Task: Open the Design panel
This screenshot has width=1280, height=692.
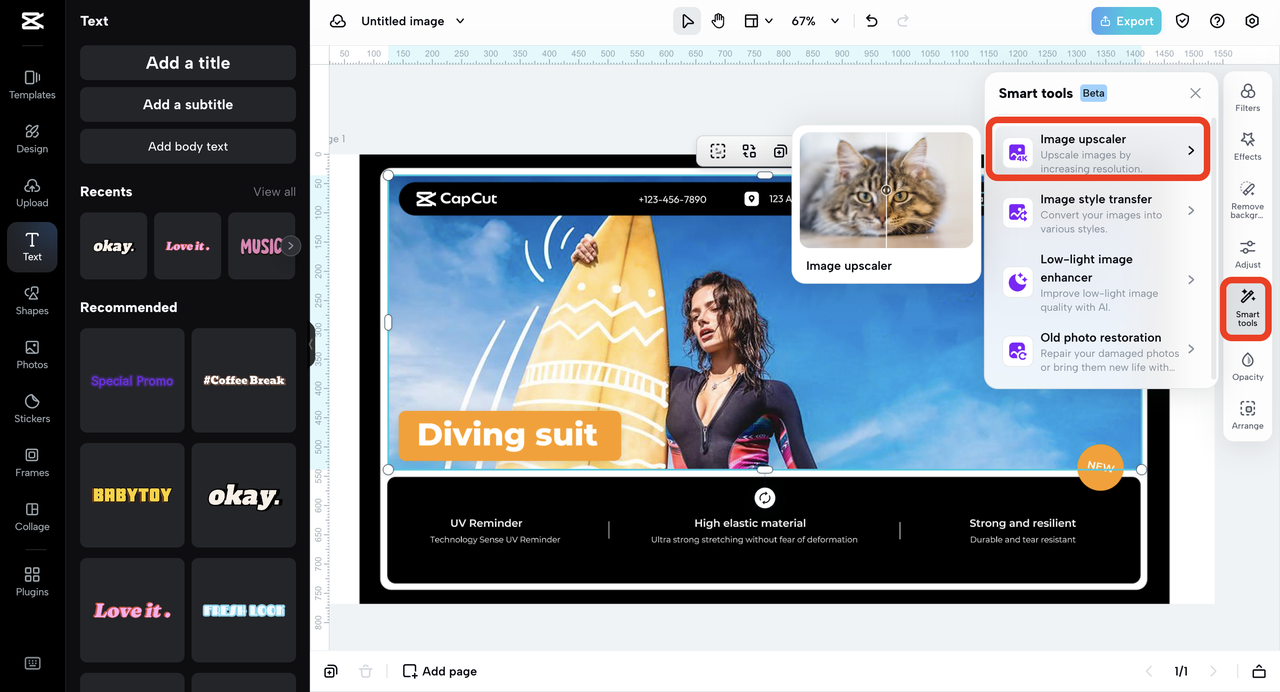Action: [32, 138]
